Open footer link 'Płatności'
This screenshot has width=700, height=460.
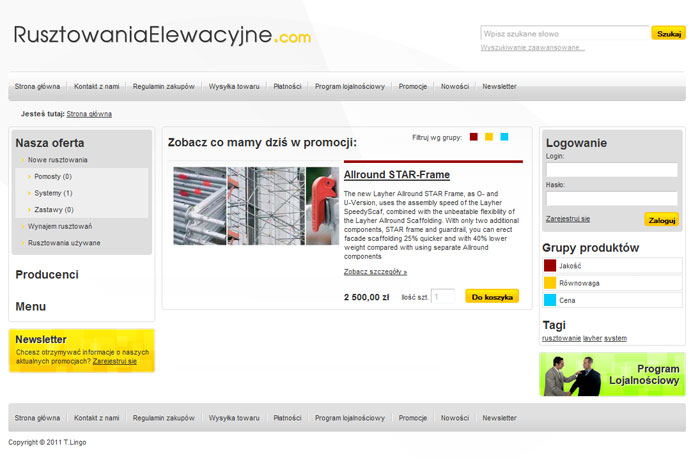coord(287,418)
